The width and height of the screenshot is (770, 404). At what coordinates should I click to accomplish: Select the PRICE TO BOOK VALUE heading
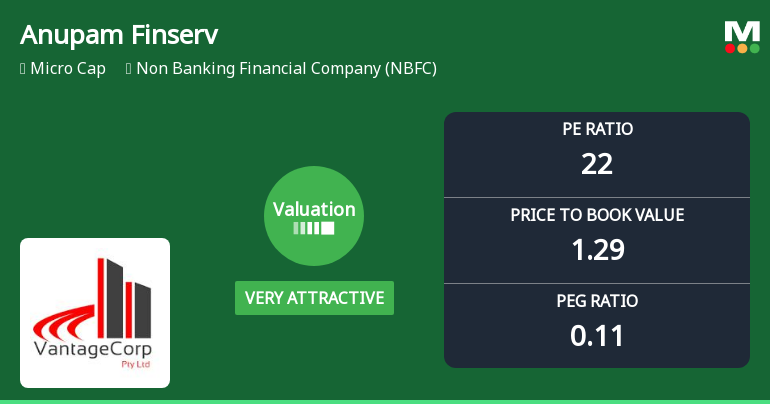597,214
